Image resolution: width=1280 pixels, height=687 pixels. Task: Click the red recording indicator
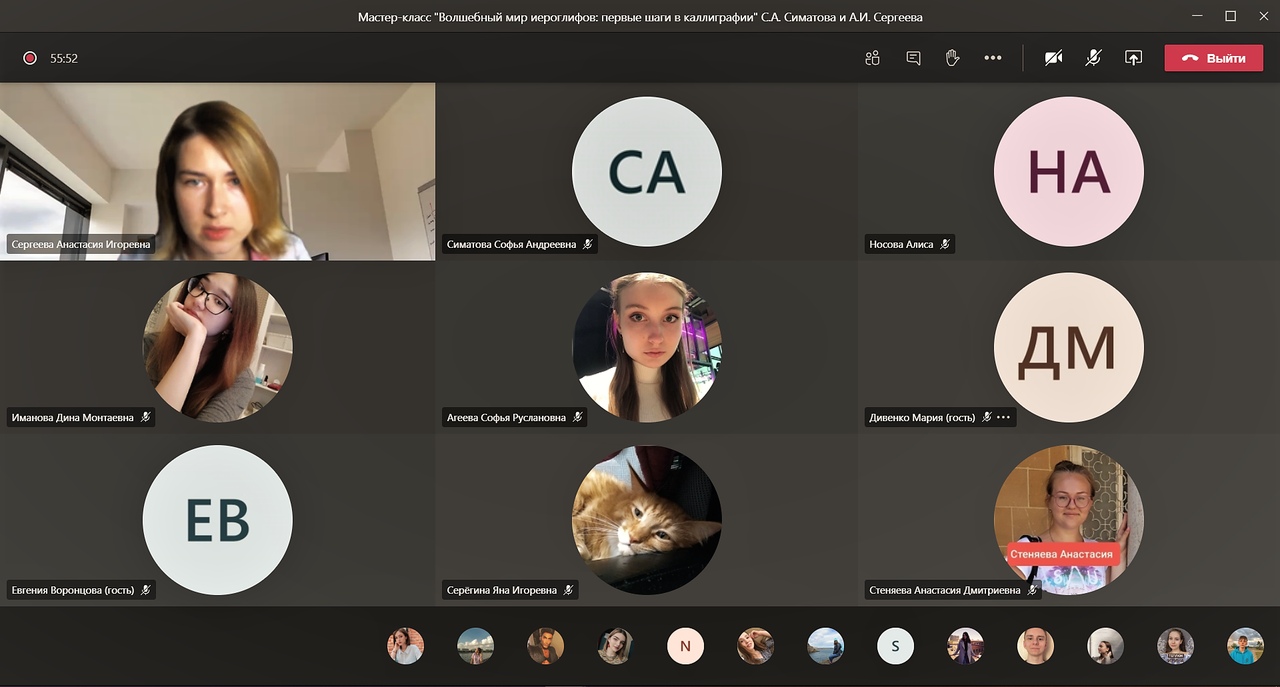(30, 58)
